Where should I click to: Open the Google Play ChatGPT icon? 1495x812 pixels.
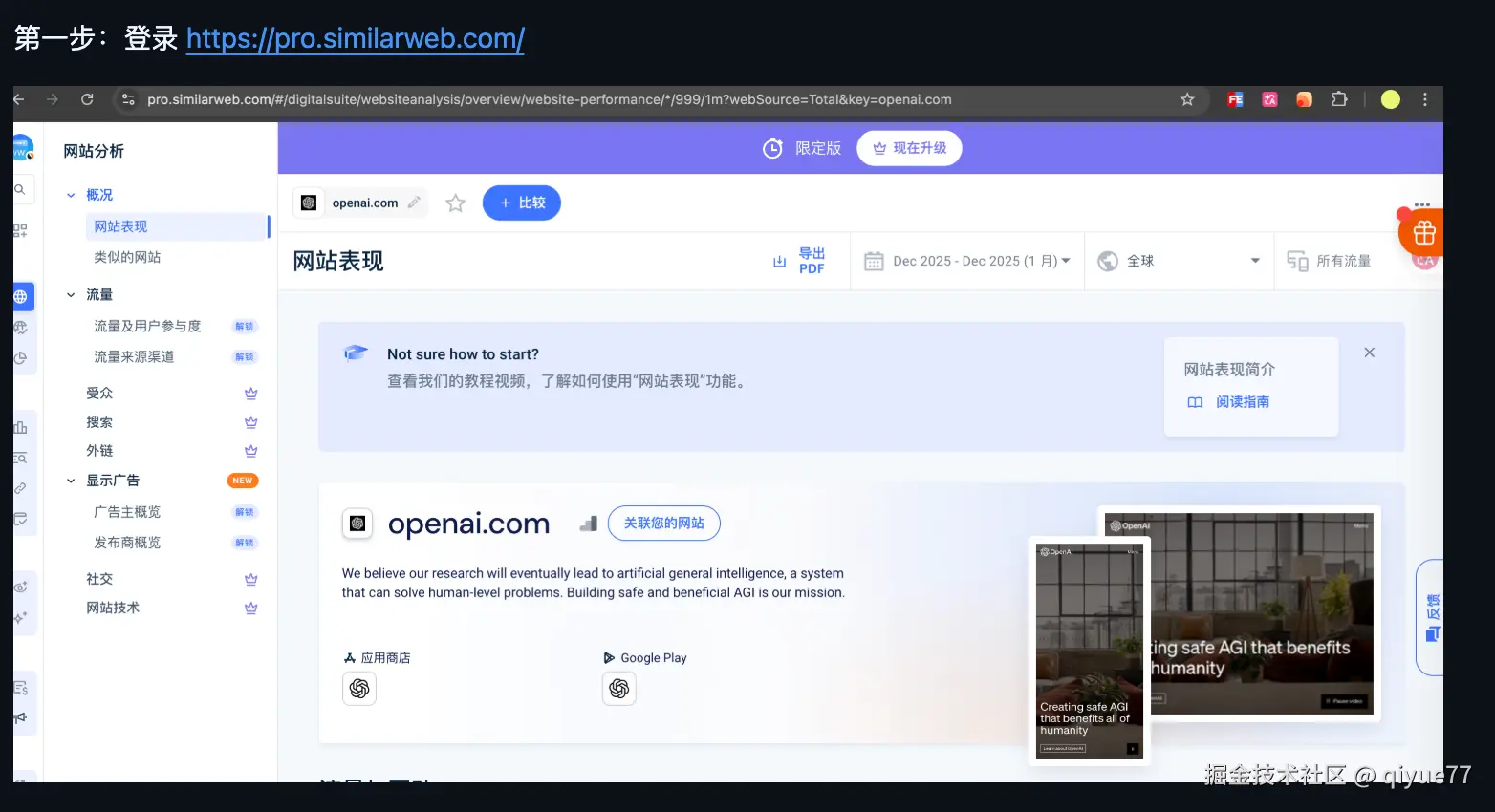click(619, 689)
